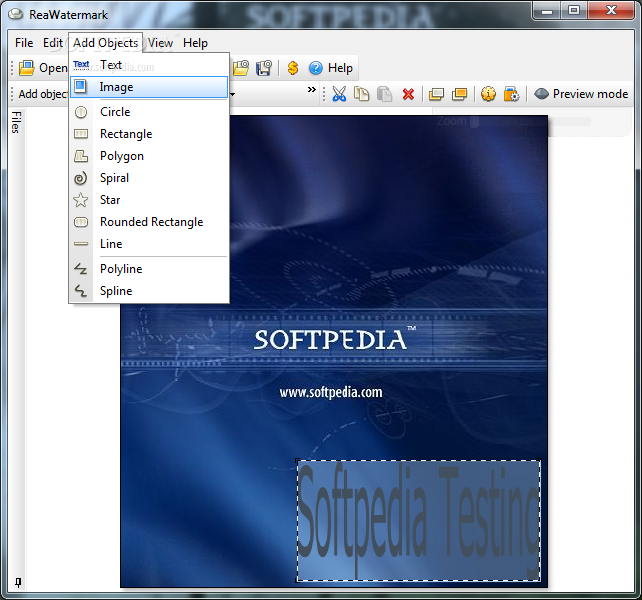Click the Paste icon in toolbar
Image resolution: width=642 pixels, height=600 pixels.
tap(384, 94)
